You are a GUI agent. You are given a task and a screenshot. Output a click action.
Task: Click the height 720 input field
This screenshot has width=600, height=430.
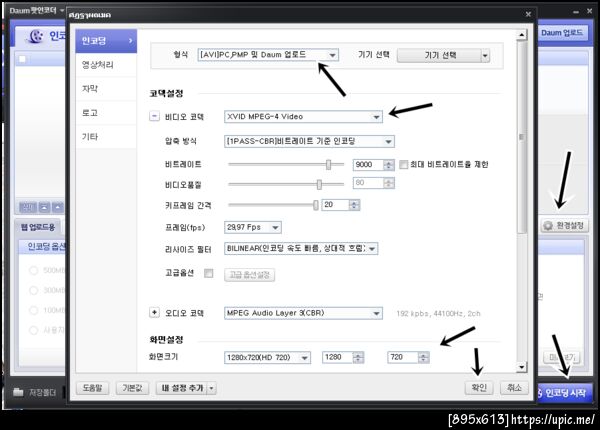click(x=403, y=357)
